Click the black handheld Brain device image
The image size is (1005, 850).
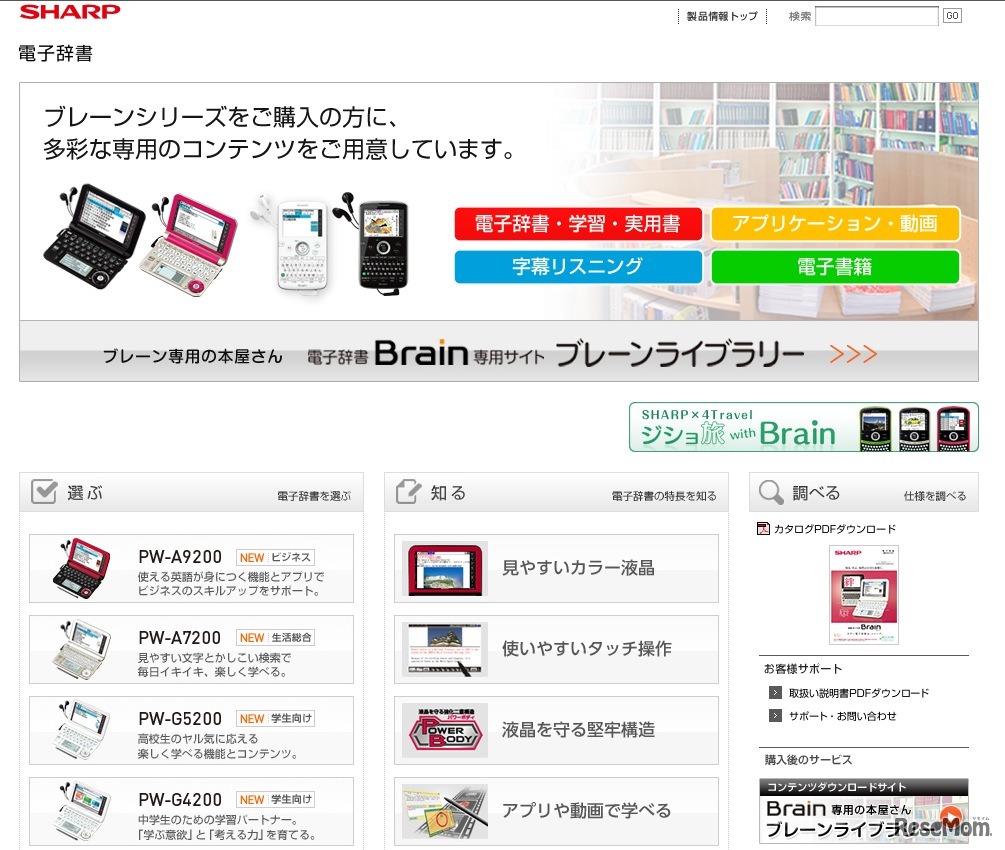pyautogui.click(x=383, y=246)
